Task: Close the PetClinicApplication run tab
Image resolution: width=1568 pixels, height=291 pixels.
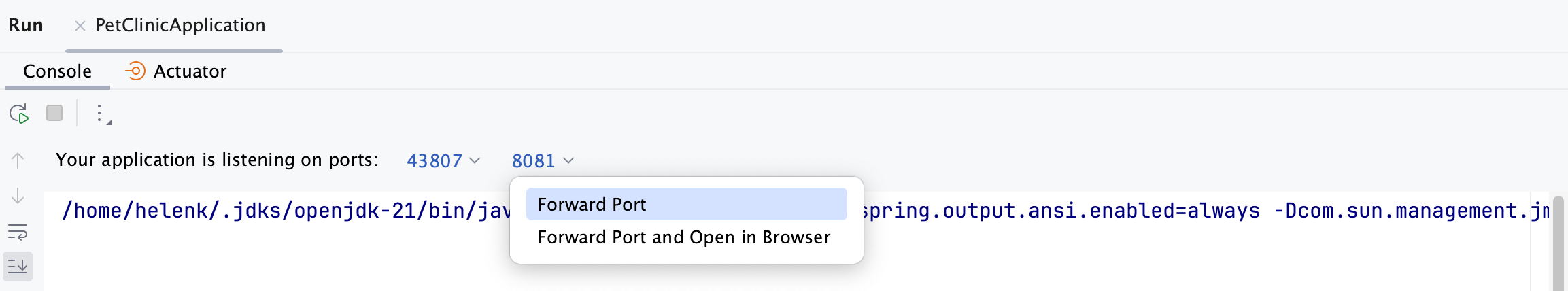Action: (x=80, y=26)
